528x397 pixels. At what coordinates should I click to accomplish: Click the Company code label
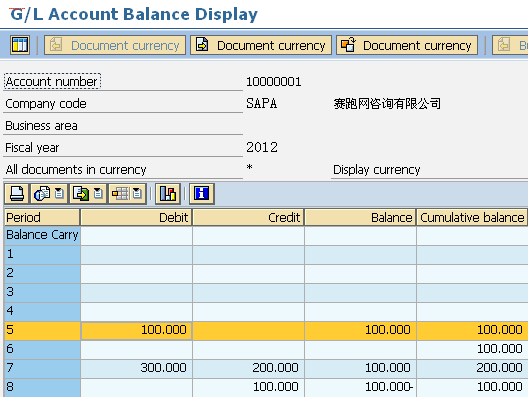pyautogui.click(x=46, y=104)
